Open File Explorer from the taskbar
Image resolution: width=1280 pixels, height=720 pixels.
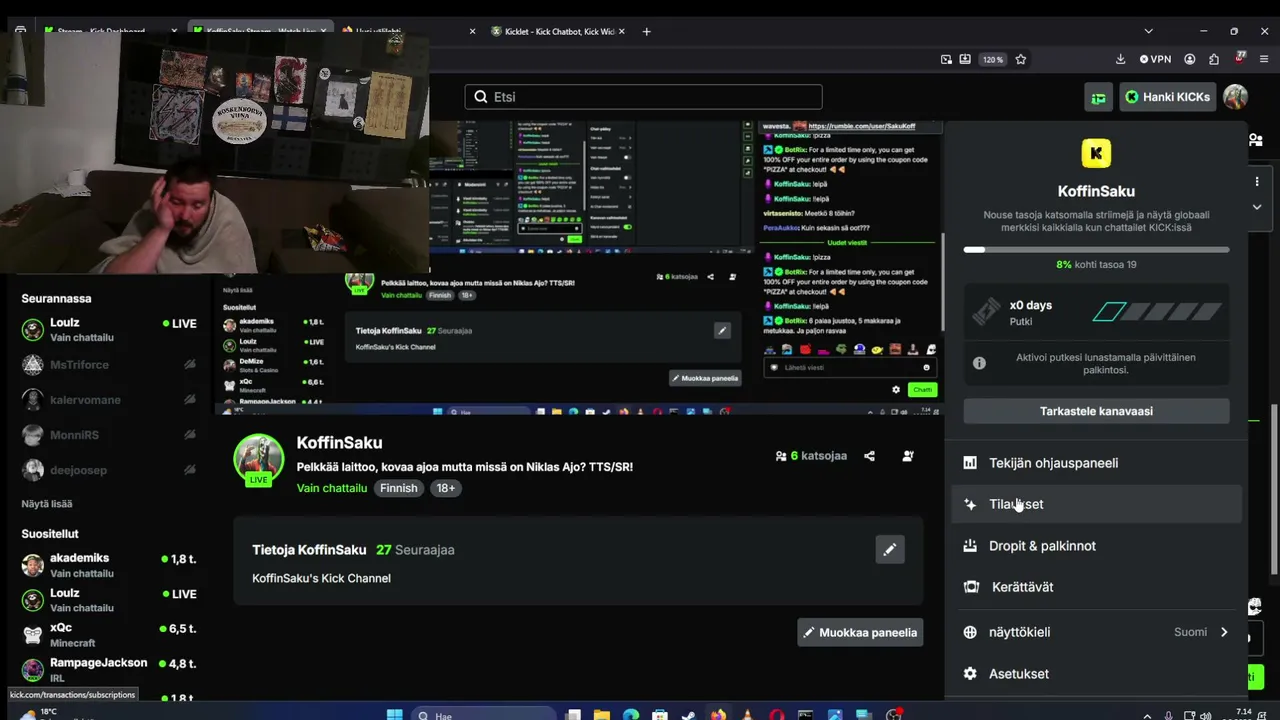pos(602,715)
